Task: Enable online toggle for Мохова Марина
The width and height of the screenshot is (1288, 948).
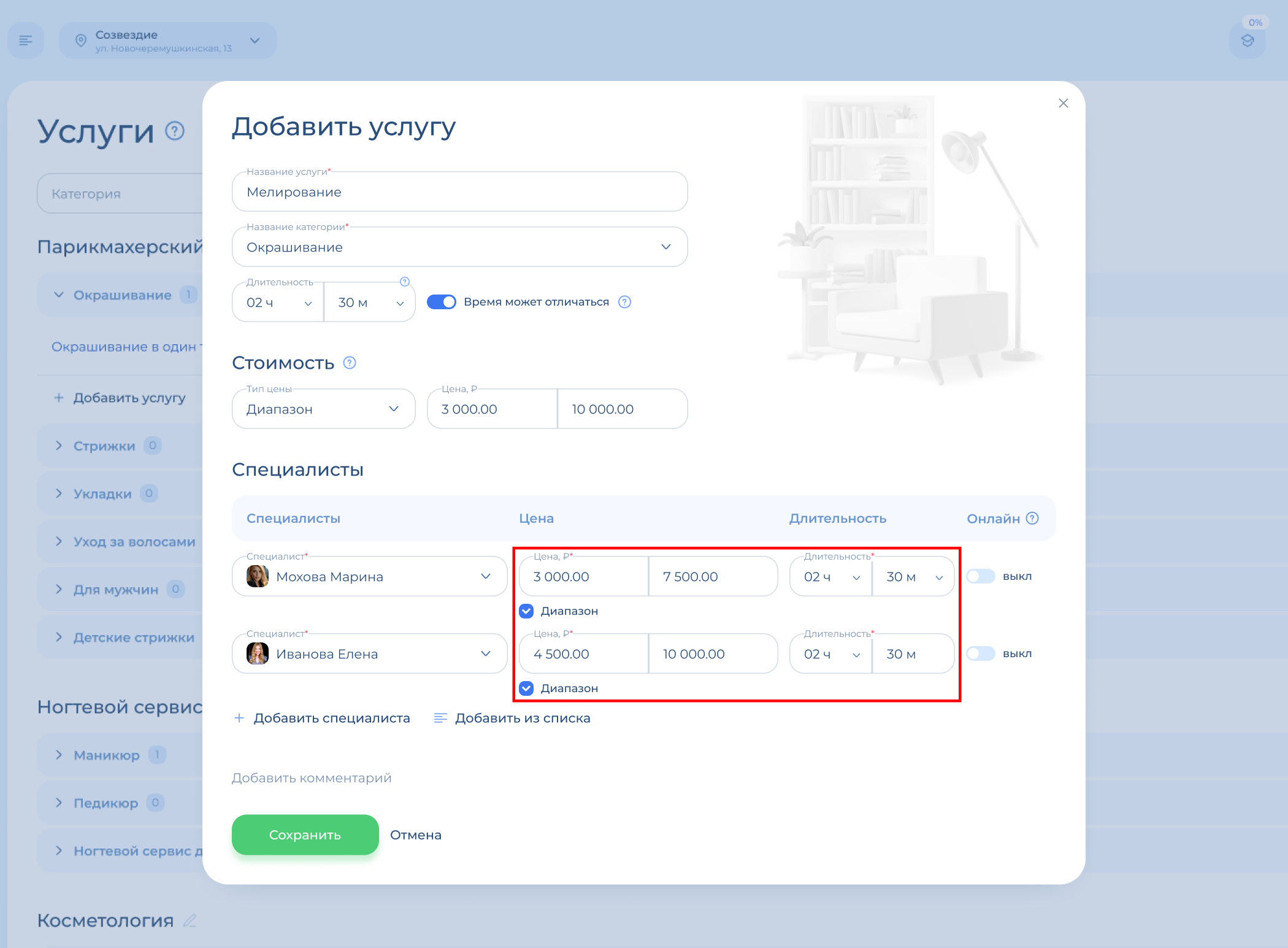Action: pyautogui.click(x=980, y=576)
